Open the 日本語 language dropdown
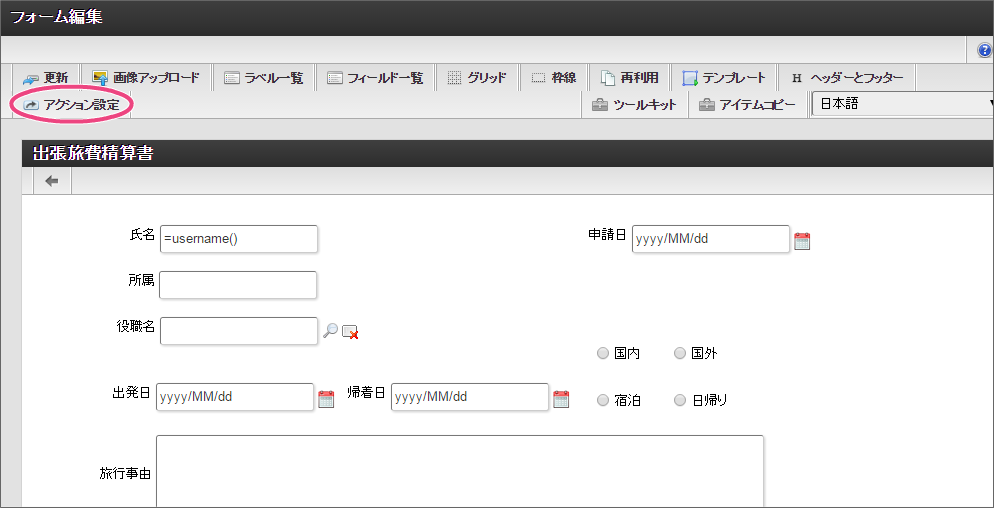 (x=903, y=105)
